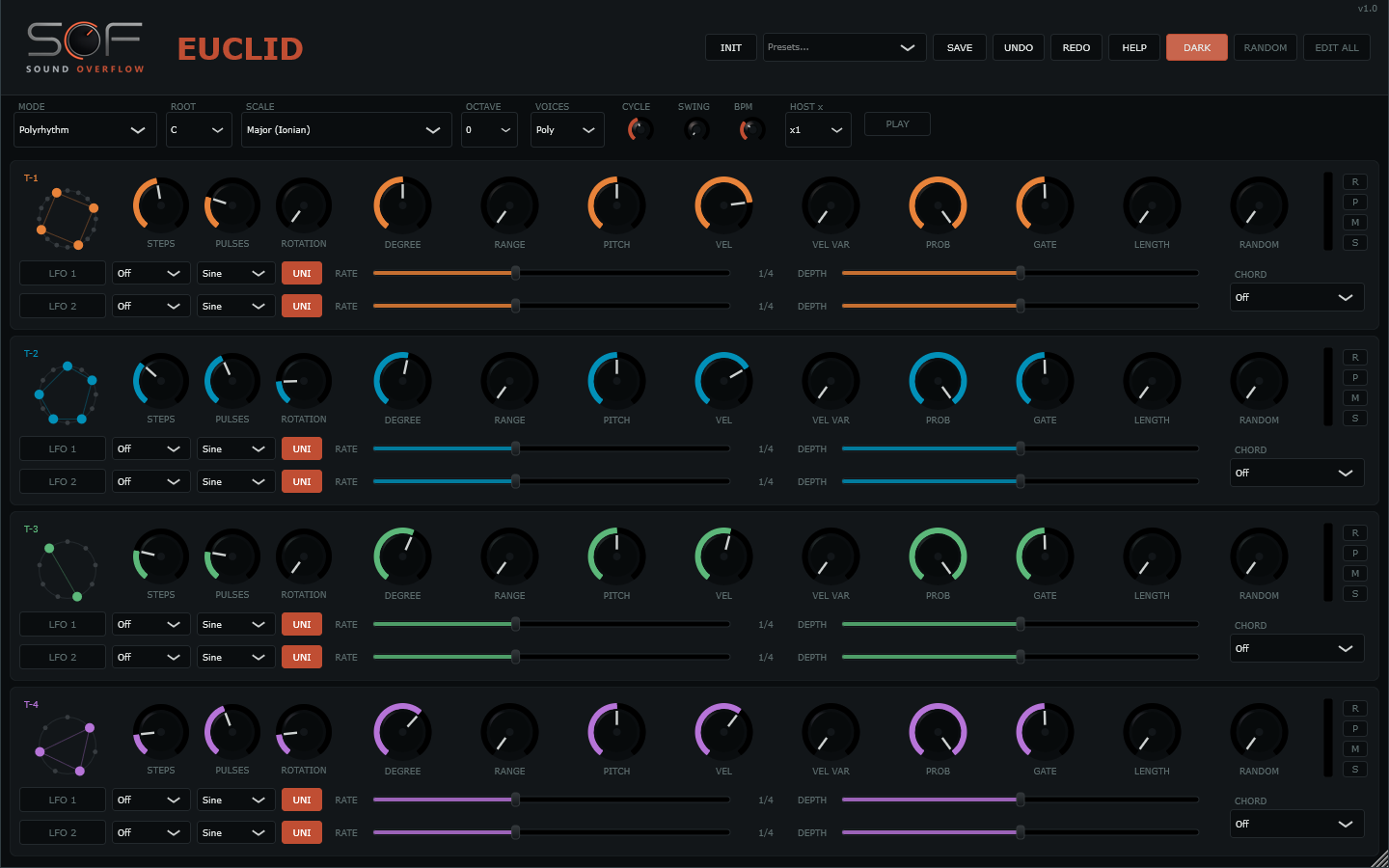This screenshot has width=1389, height=868.
Task: Click the T-3 Range knob
Action: pos(509,556)
